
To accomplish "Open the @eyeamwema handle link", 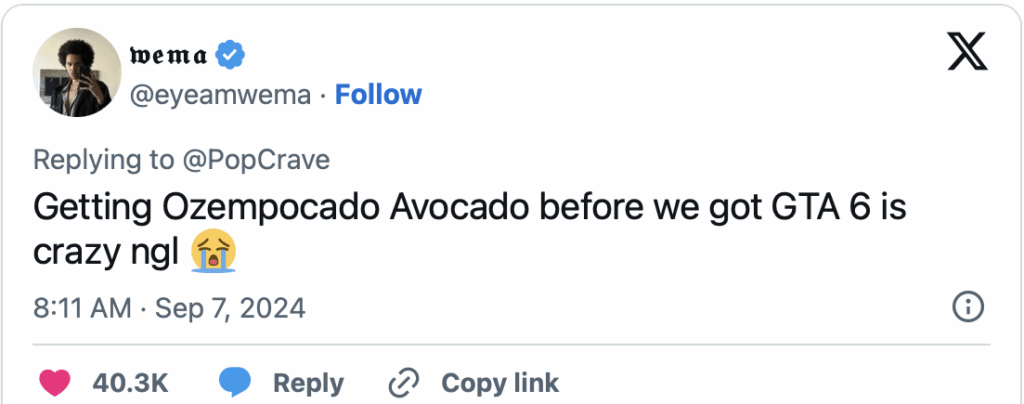I will point(226,95).
